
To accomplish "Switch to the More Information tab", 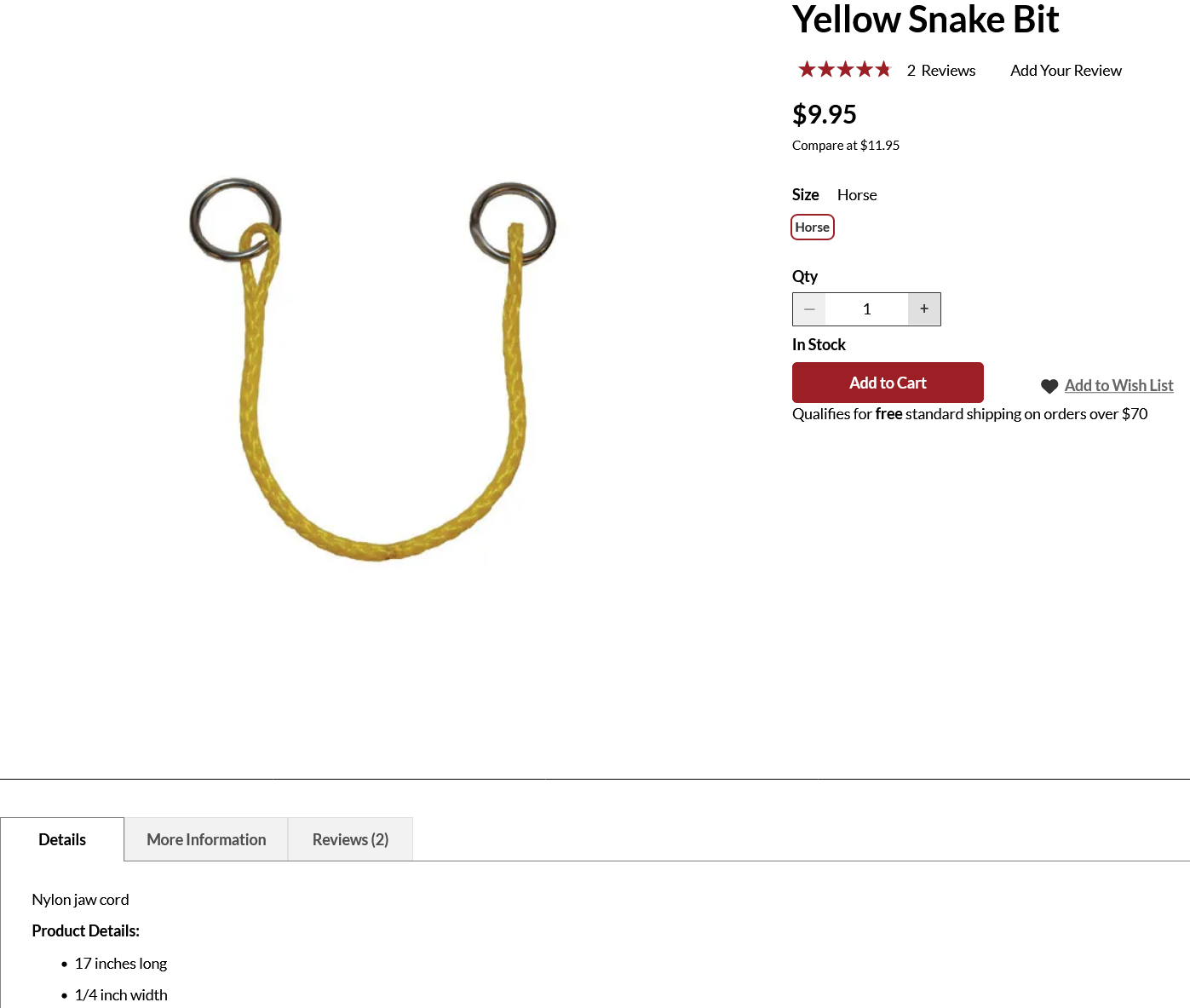I will tap(206, 839).
